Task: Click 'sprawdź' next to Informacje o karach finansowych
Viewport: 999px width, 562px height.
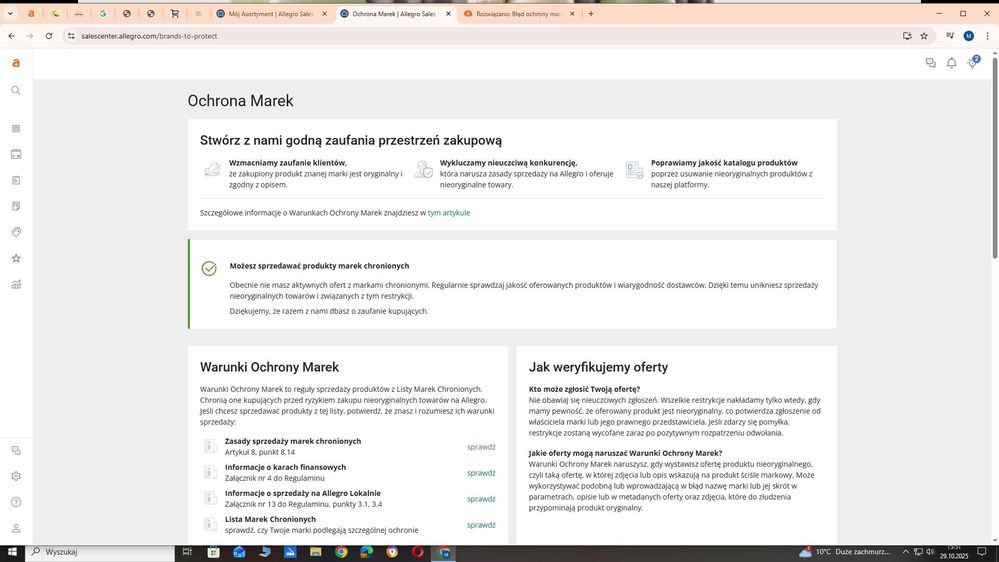Action: click(x=480, y=473)
